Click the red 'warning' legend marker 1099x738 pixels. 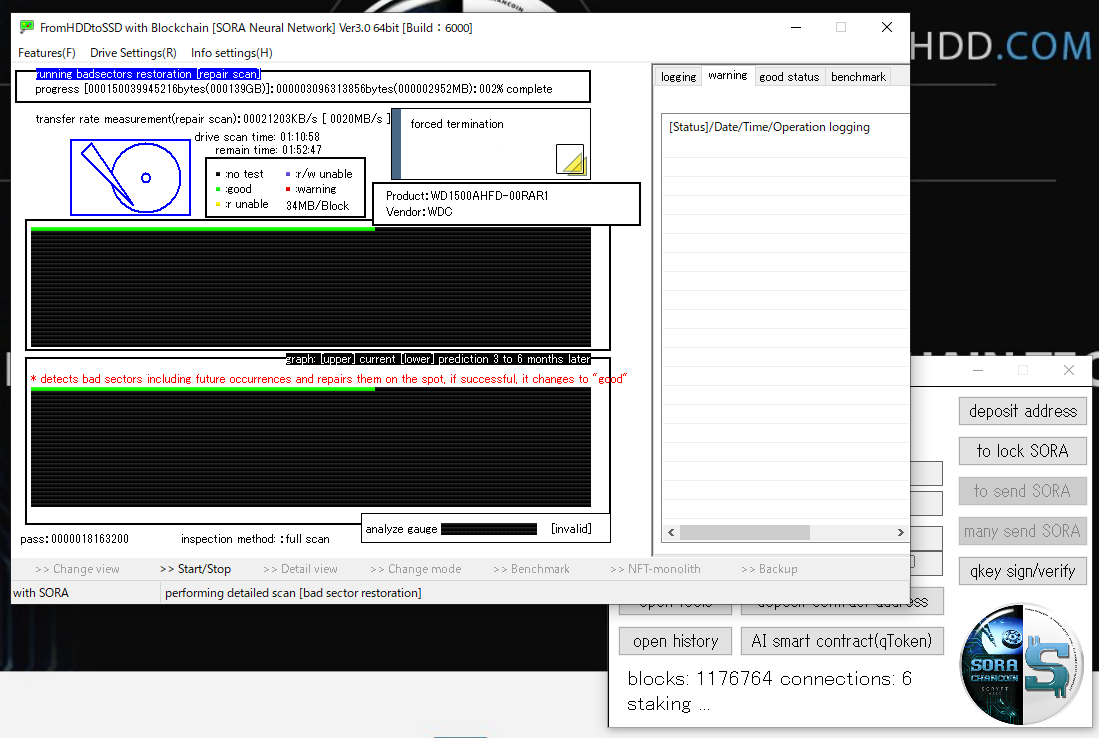(x=288, y=189)
